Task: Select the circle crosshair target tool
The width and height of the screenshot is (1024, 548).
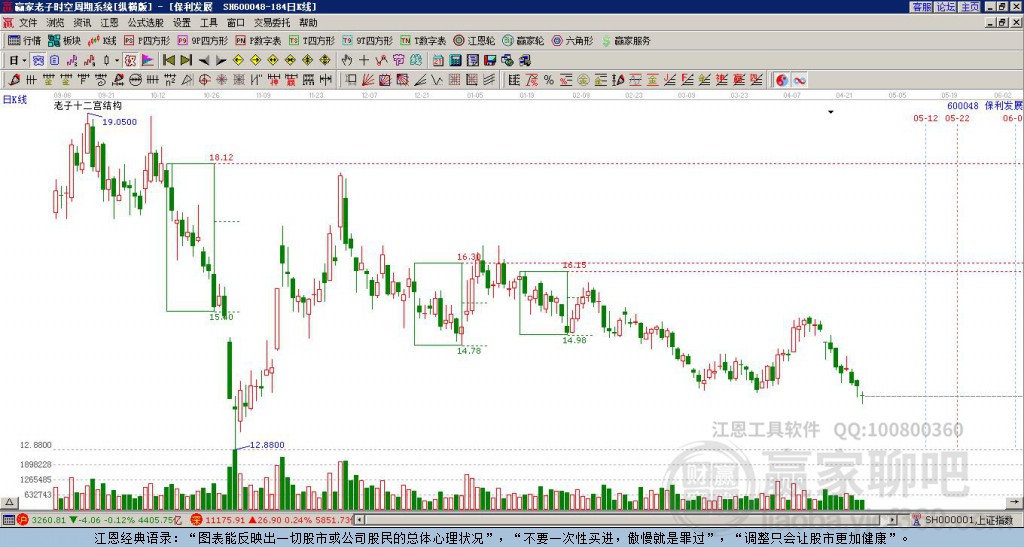Action: (x=204, y=80)
